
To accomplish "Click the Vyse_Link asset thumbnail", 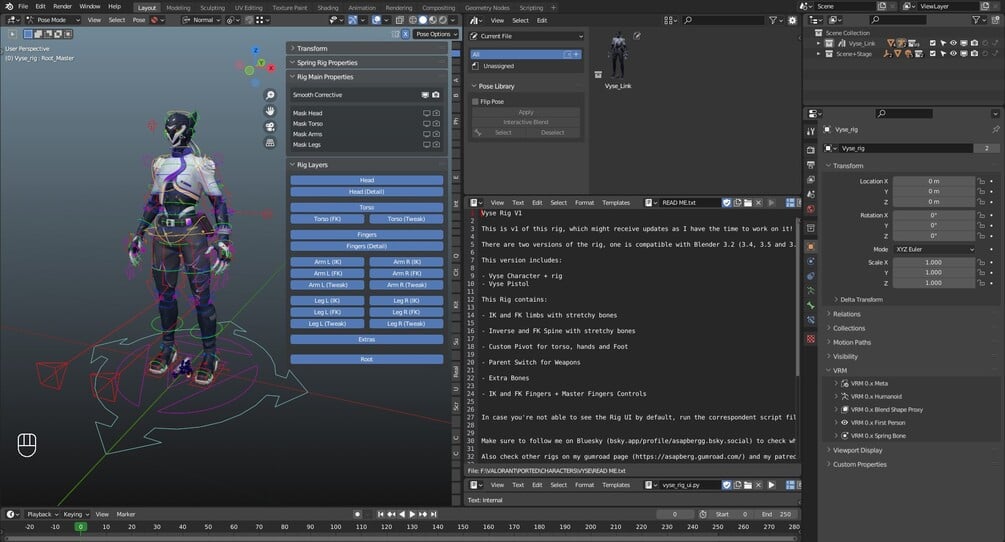I will (618, 56).
